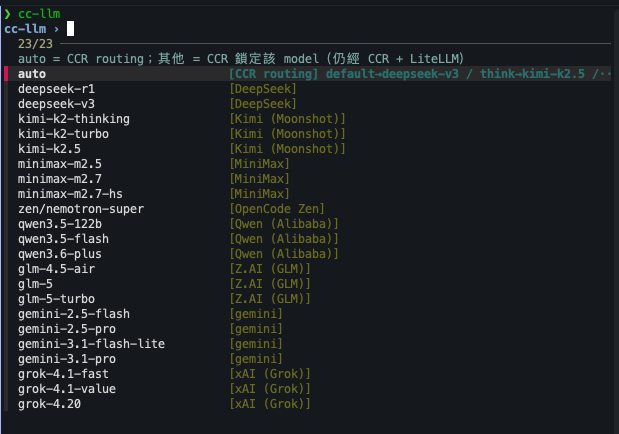Pick the deepseek-v3 model row
This screenshot has height=434, width=619.
point(310,104)
